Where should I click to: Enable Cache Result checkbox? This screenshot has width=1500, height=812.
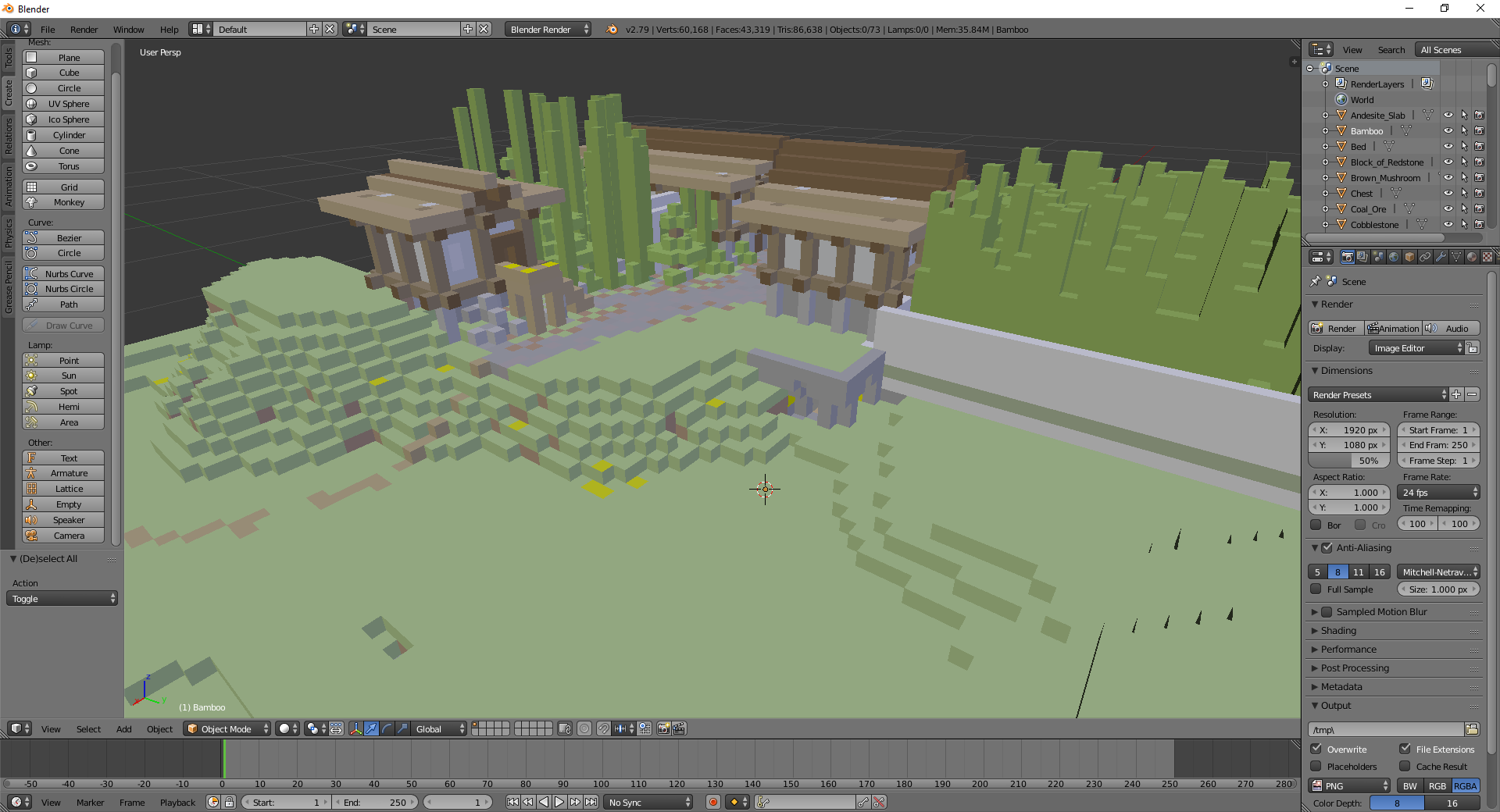coord(1405,767)
